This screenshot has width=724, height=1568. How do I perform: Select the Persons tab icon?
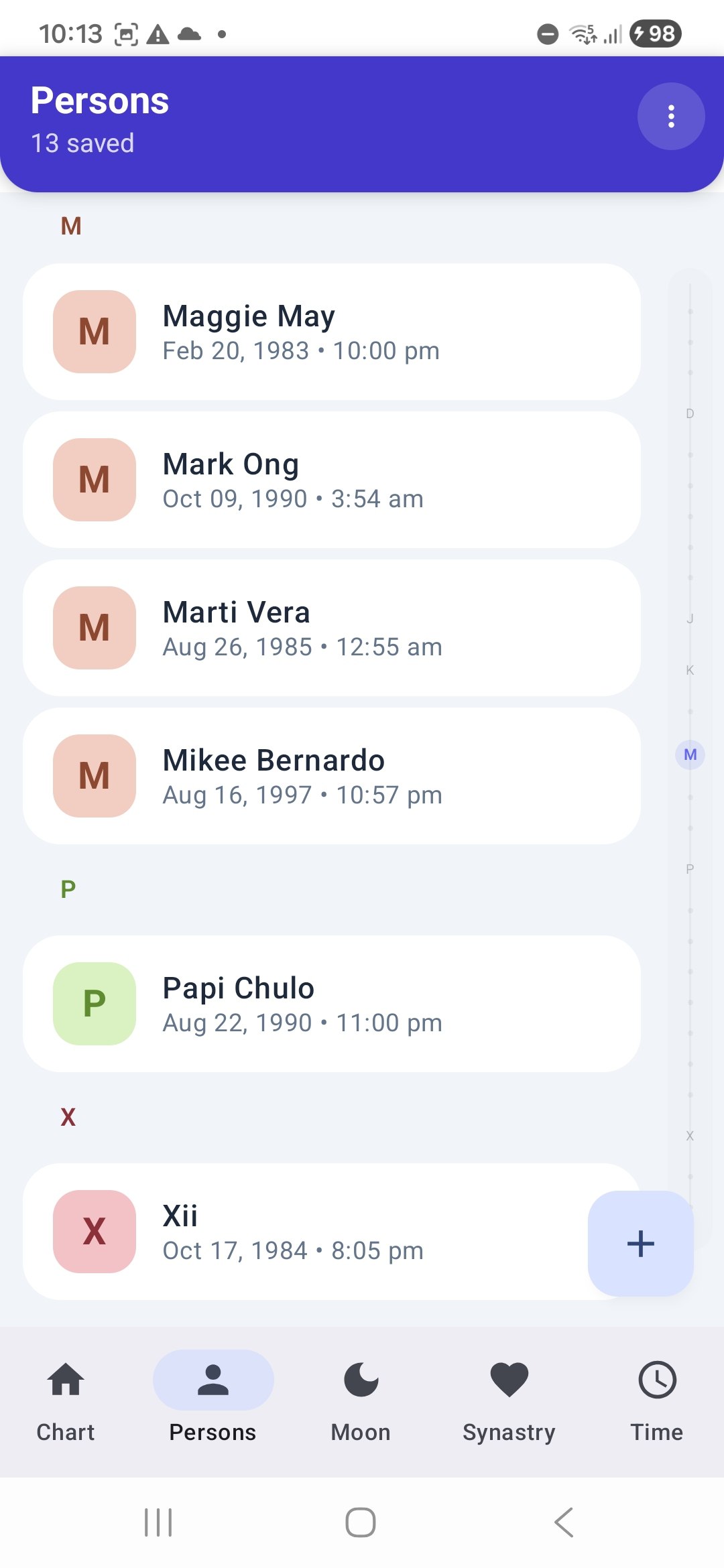tap(213, 1382)
